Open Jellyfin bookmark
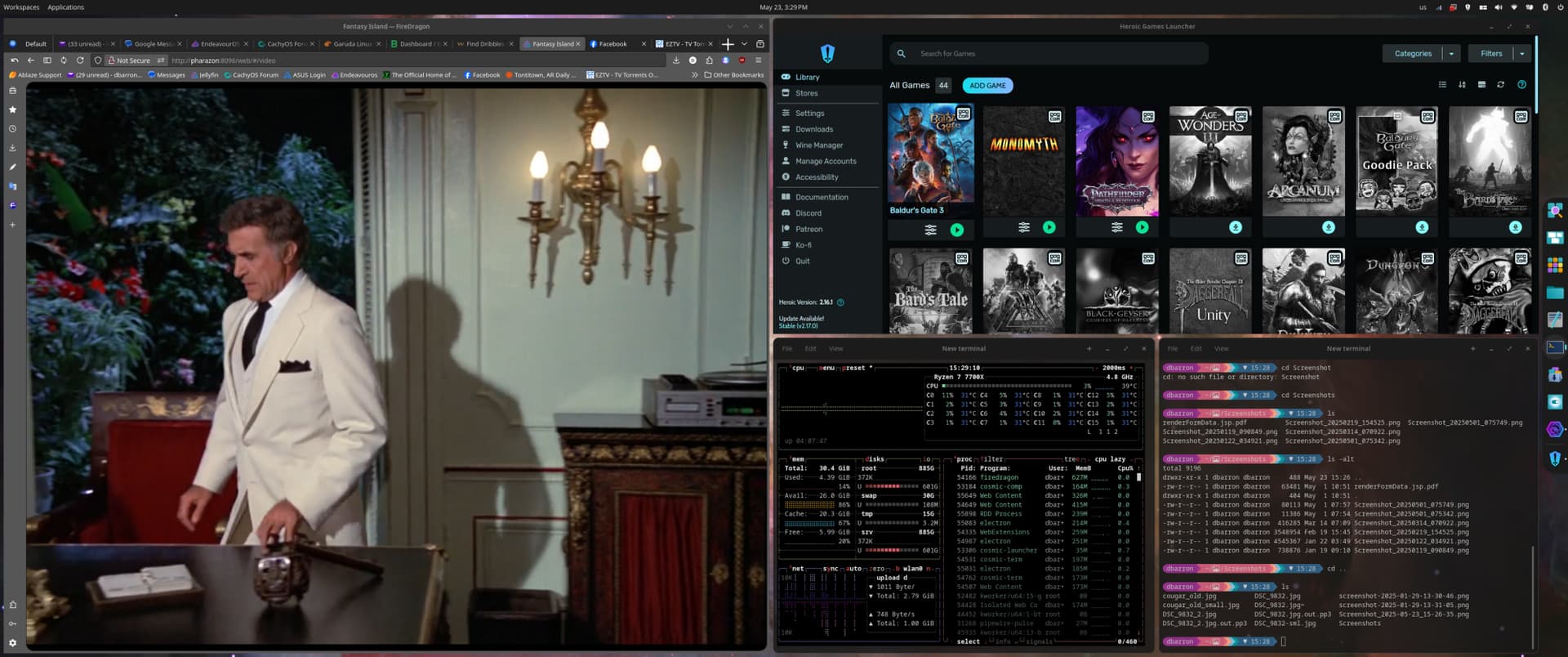 [204, 75]
